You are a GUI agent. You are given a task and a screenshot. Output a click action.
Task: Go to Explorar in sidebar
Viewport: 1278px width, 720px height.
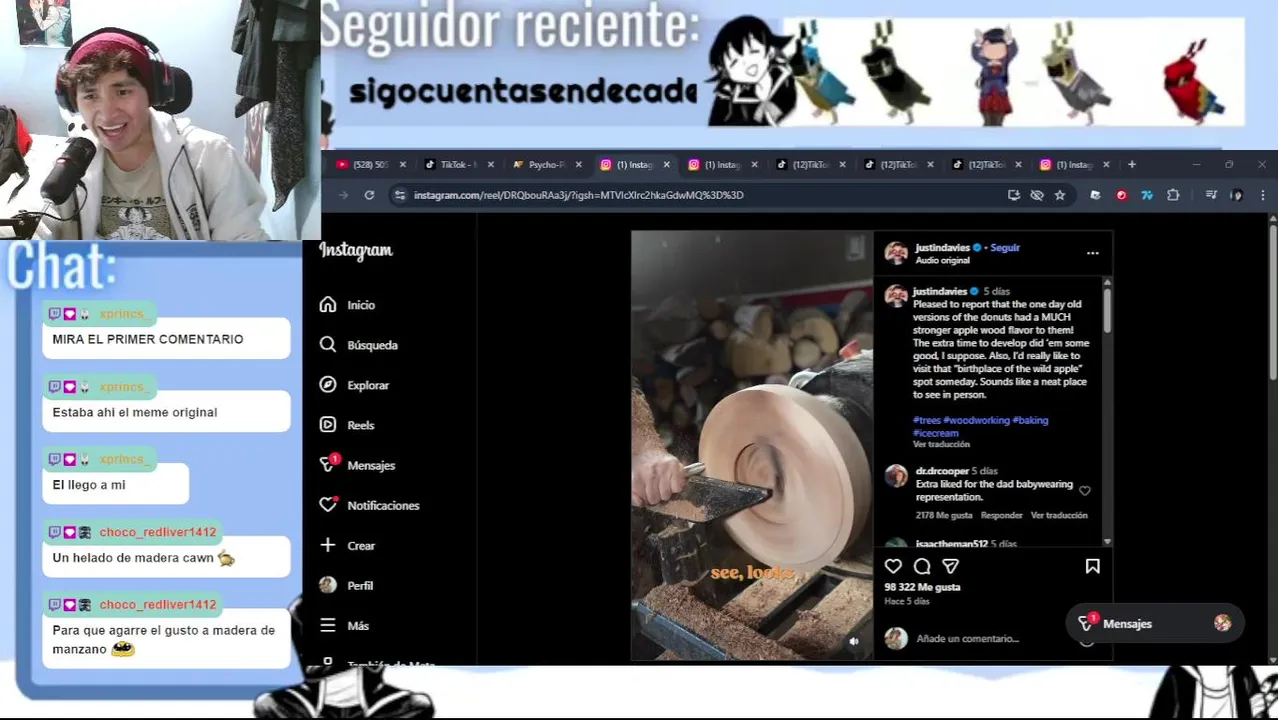(354, 385)
